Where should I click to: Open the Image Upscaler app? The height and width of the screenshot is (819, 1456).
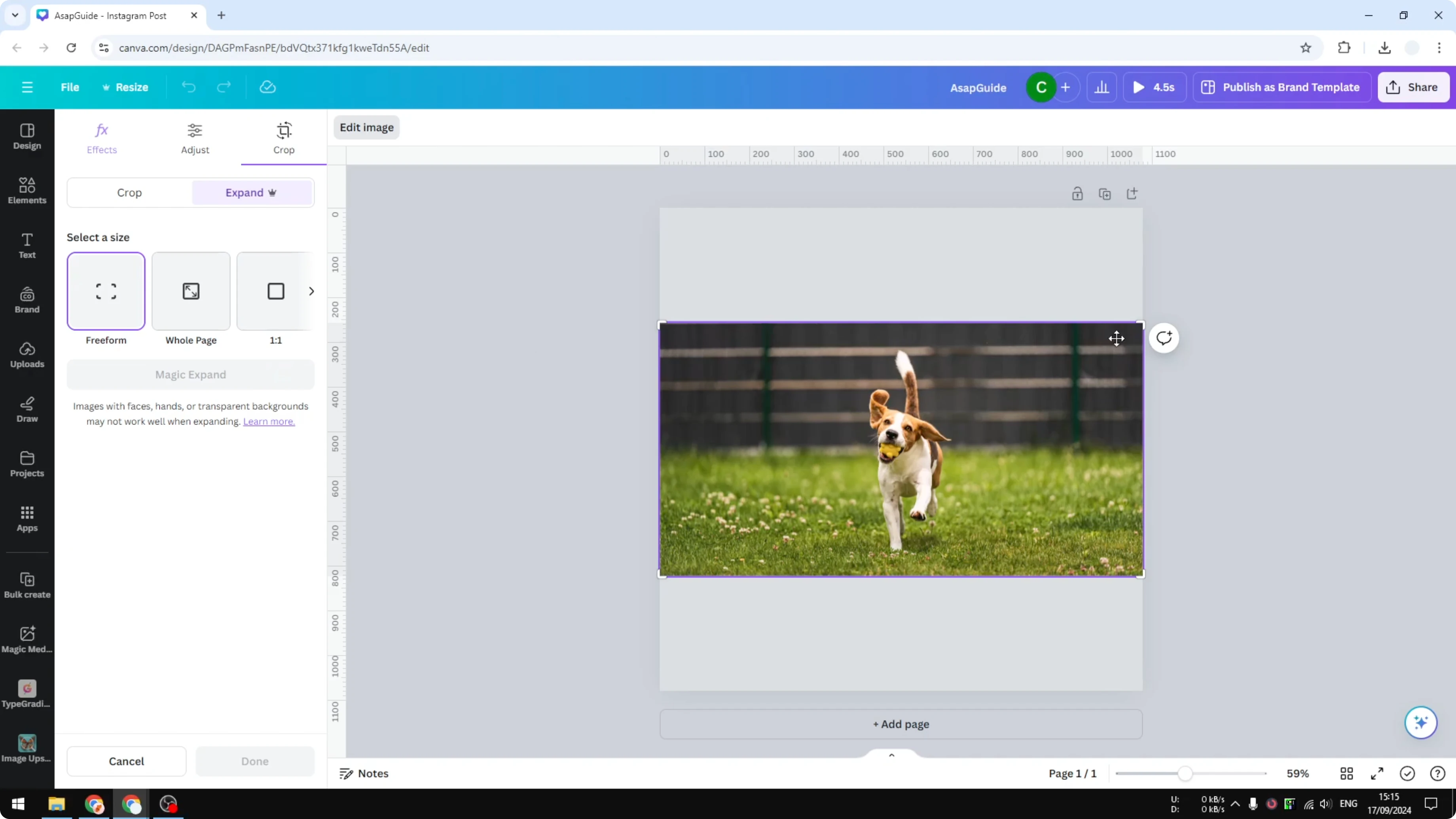pos(27,749)
